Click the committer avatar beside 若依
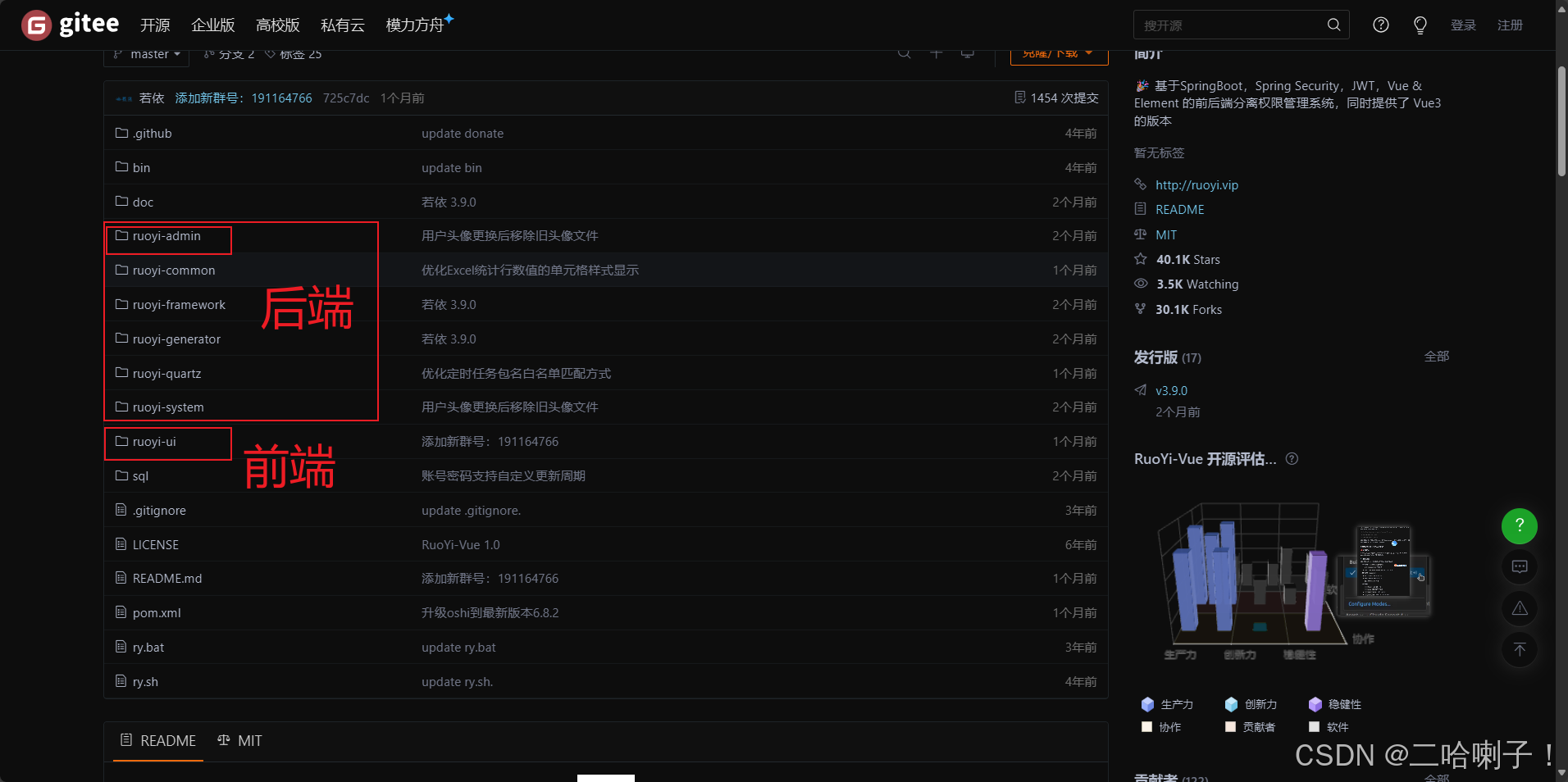Image resolution: width=1568 pixels, height=782 pixels. (x=125, y=98)
